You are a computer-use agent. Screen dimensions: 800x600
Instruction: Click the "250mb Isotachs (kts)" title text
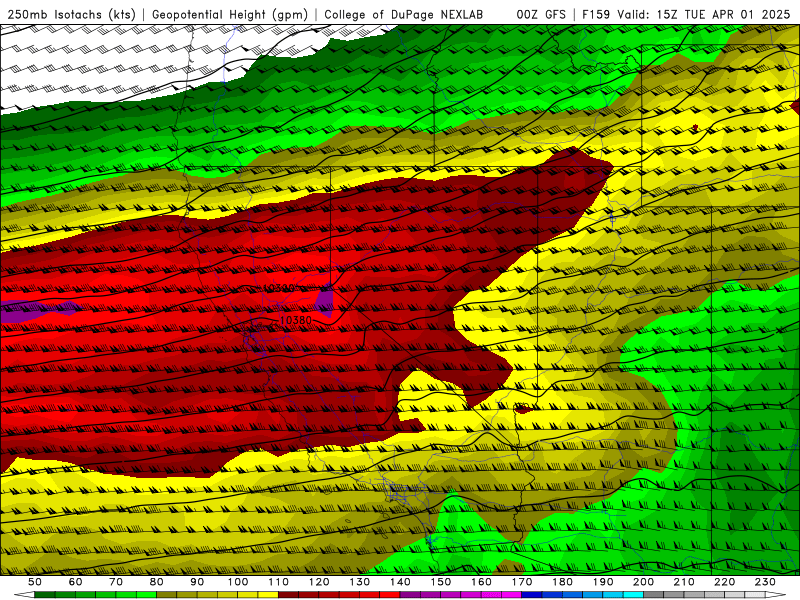pos(71,15)
